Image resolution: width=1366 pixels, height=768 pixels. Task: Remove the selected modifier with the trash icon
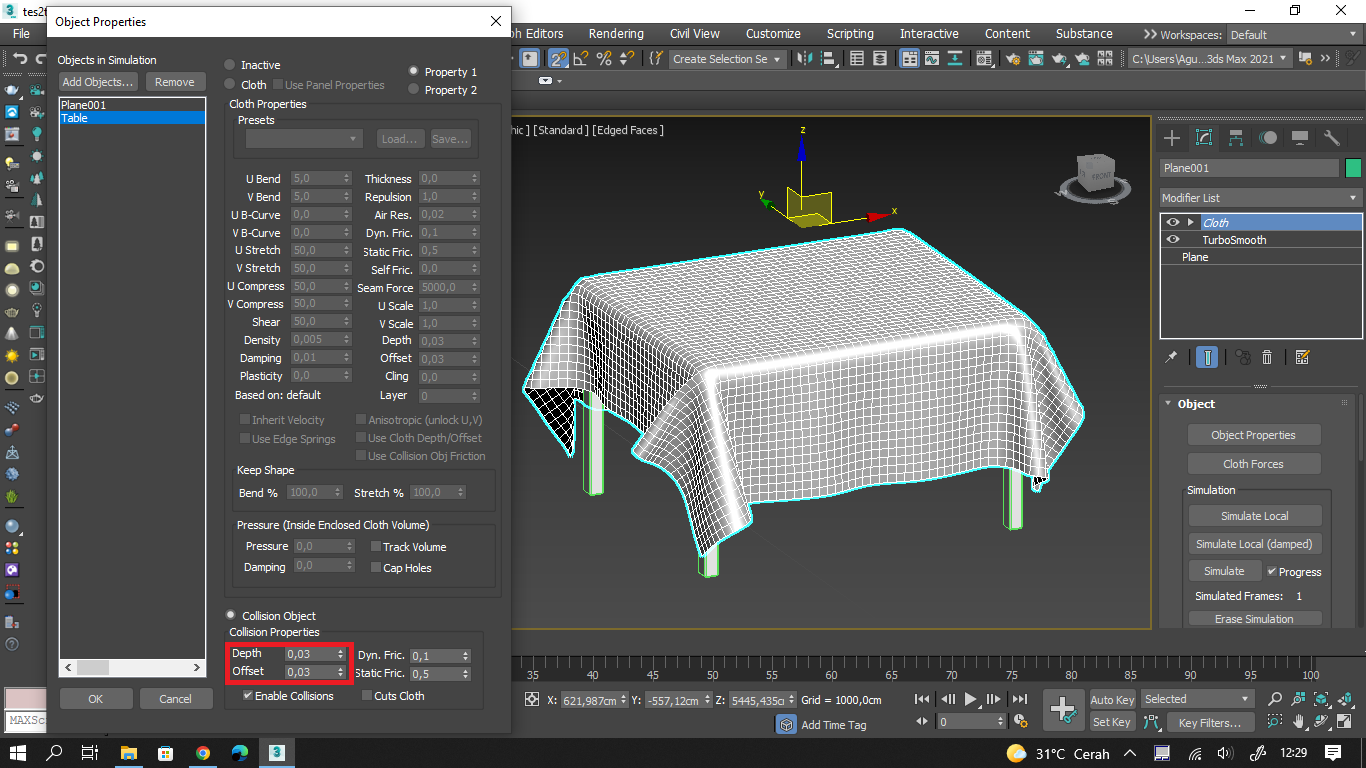point(1267,357)
